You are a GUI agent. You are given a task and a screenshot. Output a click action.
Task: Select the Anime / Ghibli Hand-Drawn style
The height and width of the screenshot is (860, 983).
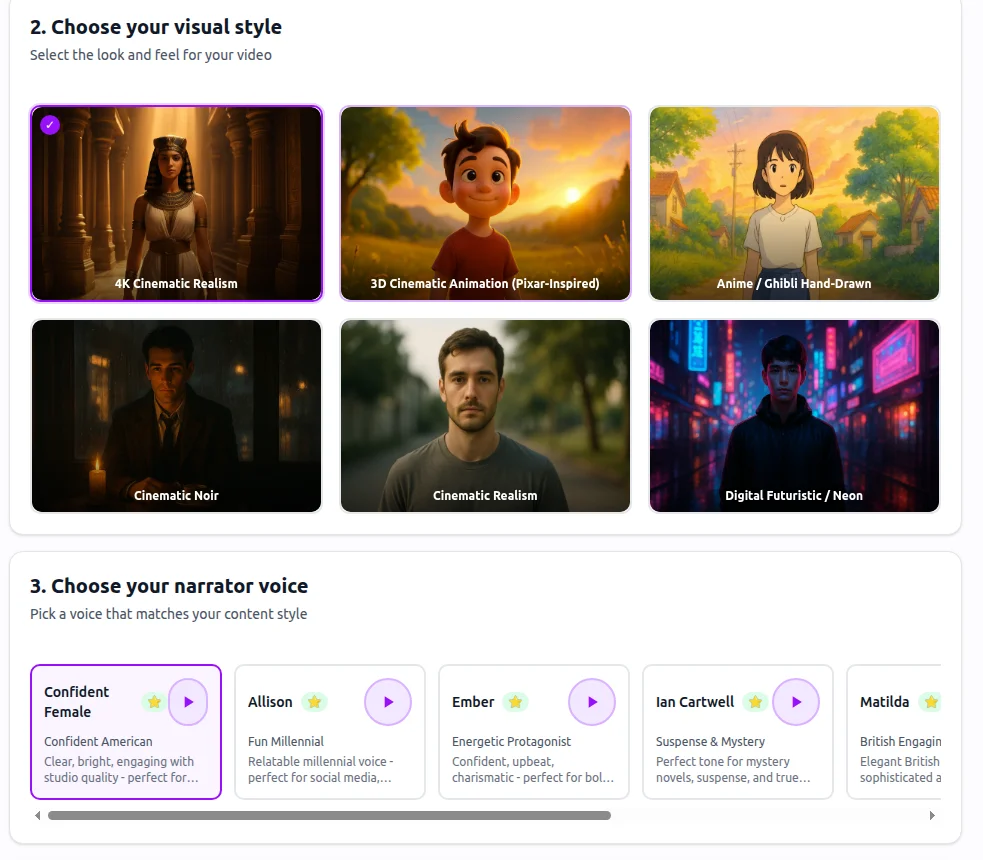point(794,203)
